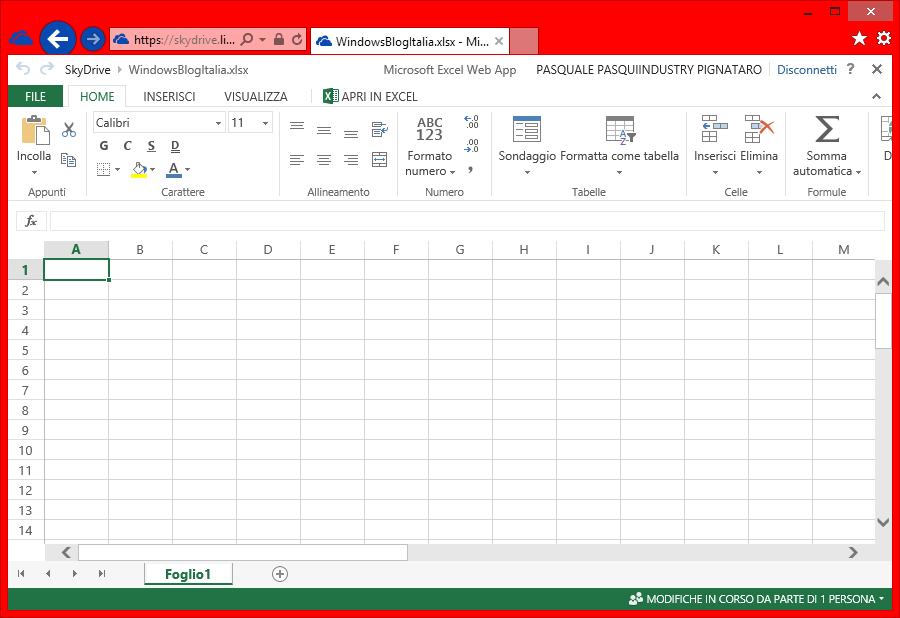
Task: Click the horizontal scrollbar right arrow
Action: click(x=853, y=553)
